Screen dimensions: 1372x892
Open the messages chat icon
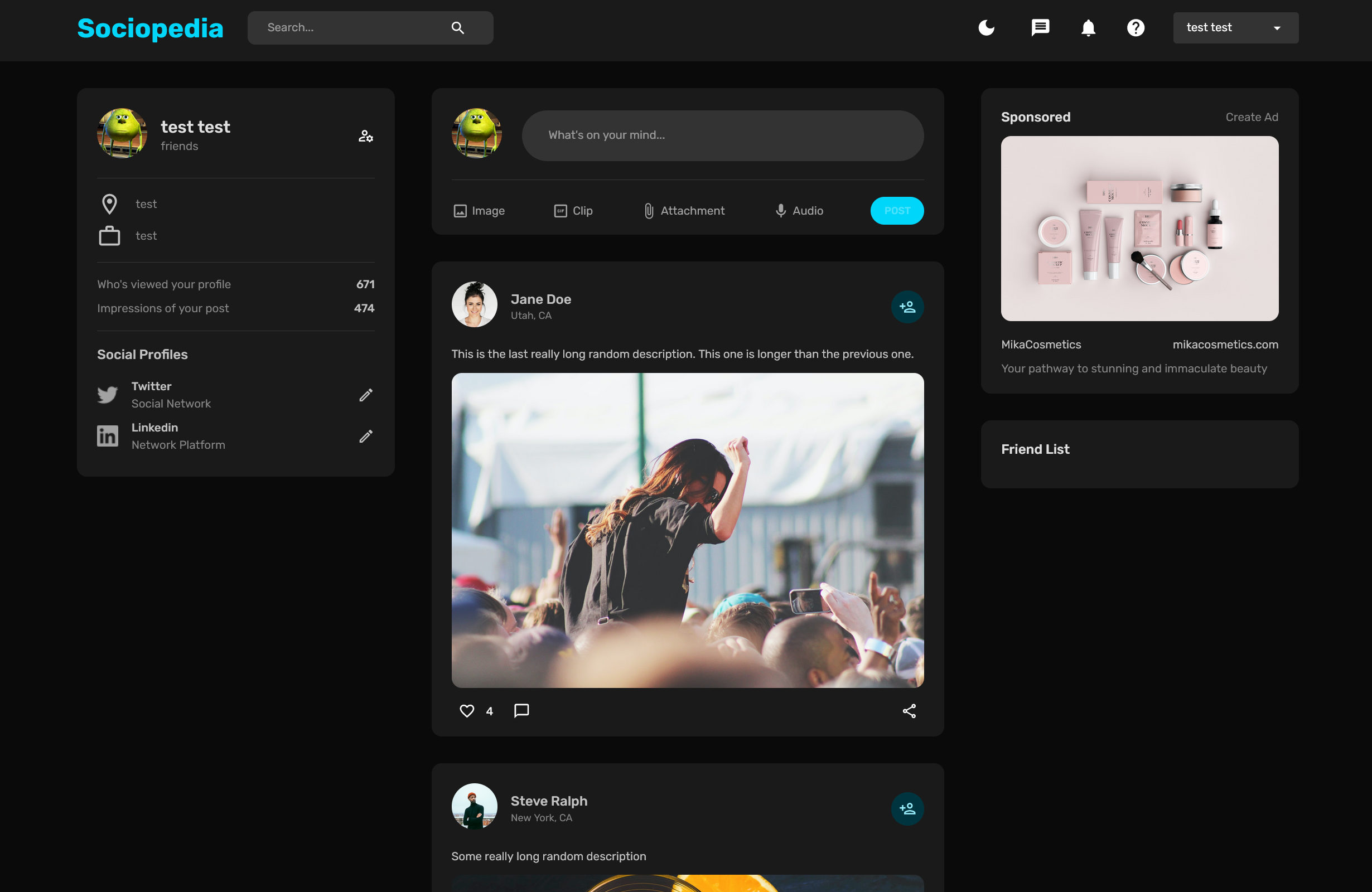pos(1040,28)
